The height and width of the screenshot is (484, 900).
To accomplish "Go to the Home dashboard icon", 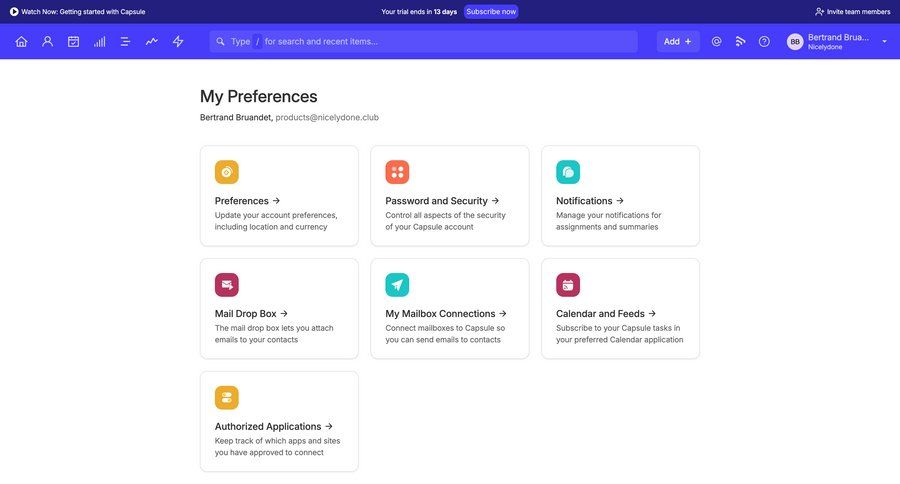I will coord(21,42).
